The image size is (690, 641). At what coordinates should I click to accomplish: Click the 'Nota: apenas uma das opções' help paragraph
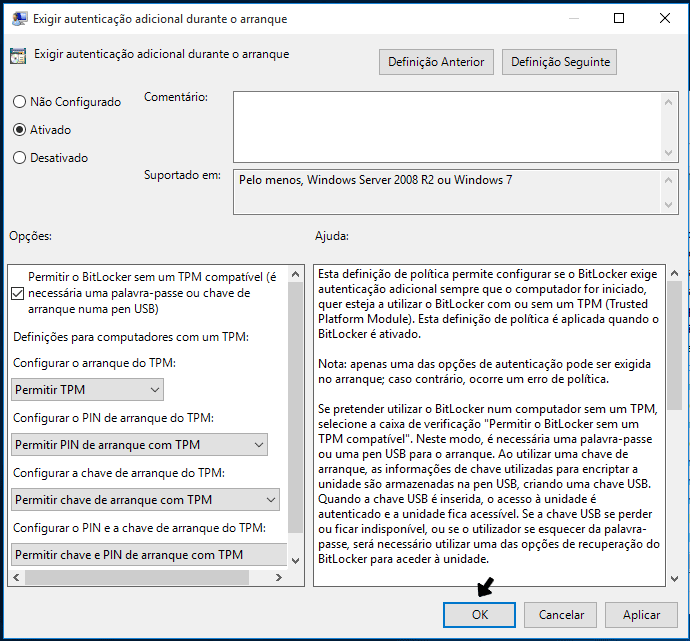484,372
